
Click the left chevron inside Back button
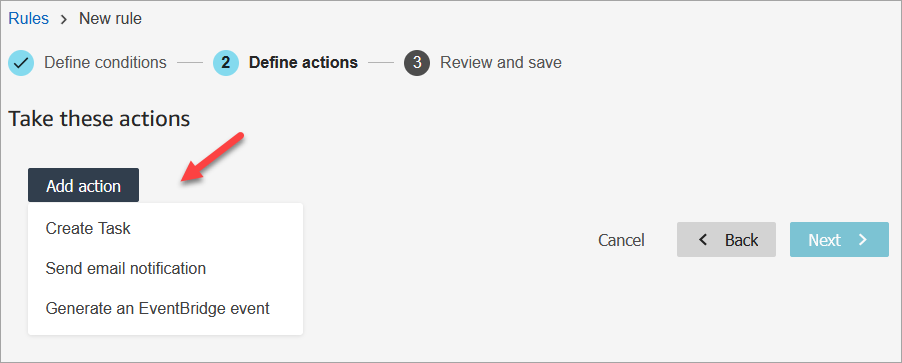click(702, 239)
